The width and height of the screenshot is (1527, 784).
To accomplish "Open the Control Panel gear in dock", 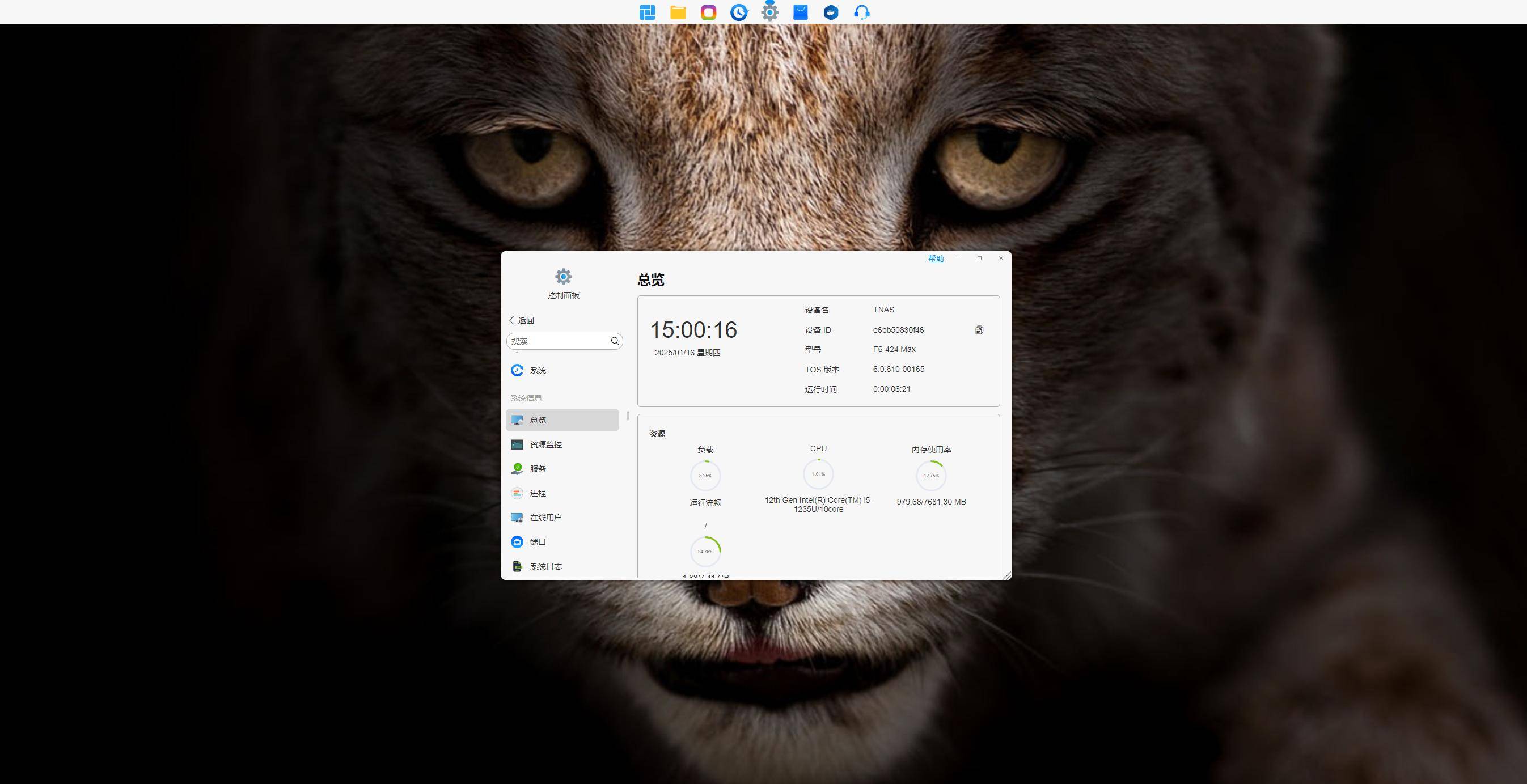I will (769, 12).
